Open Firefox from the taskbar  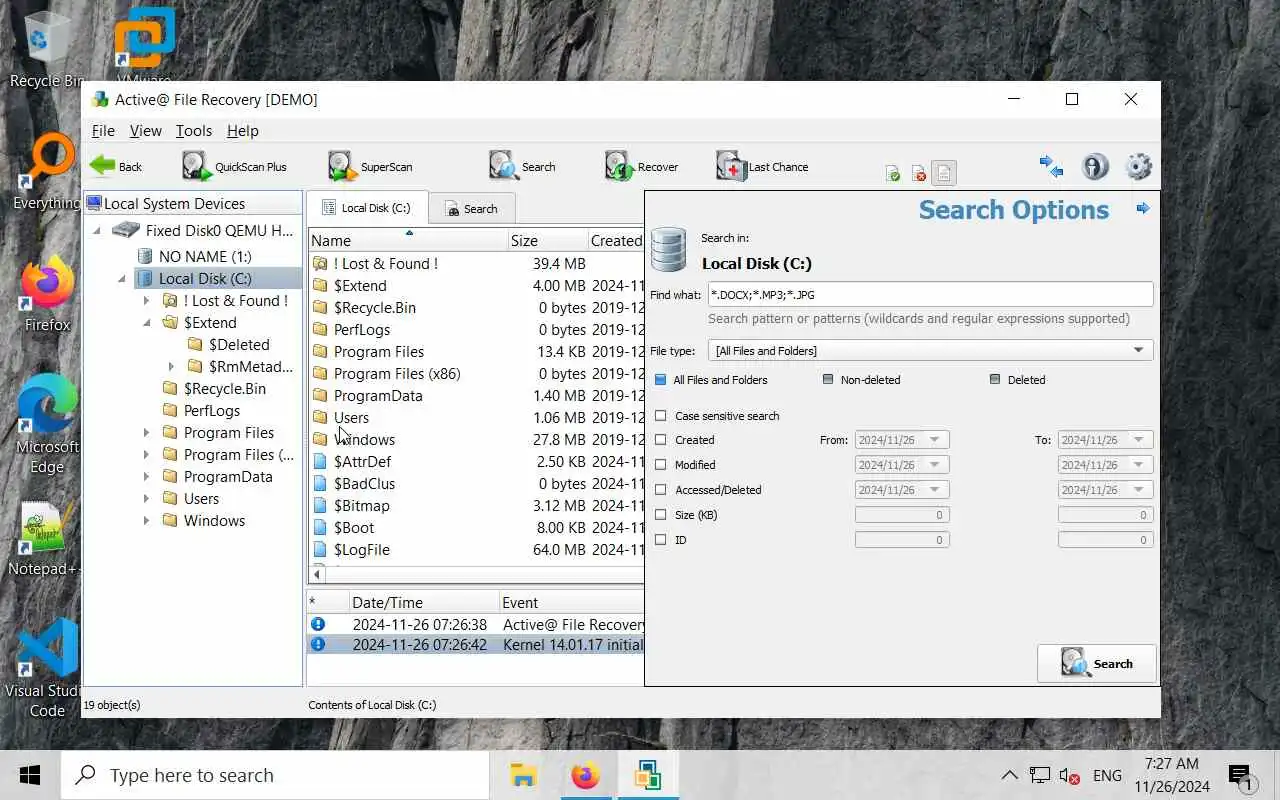pos(586,775)
